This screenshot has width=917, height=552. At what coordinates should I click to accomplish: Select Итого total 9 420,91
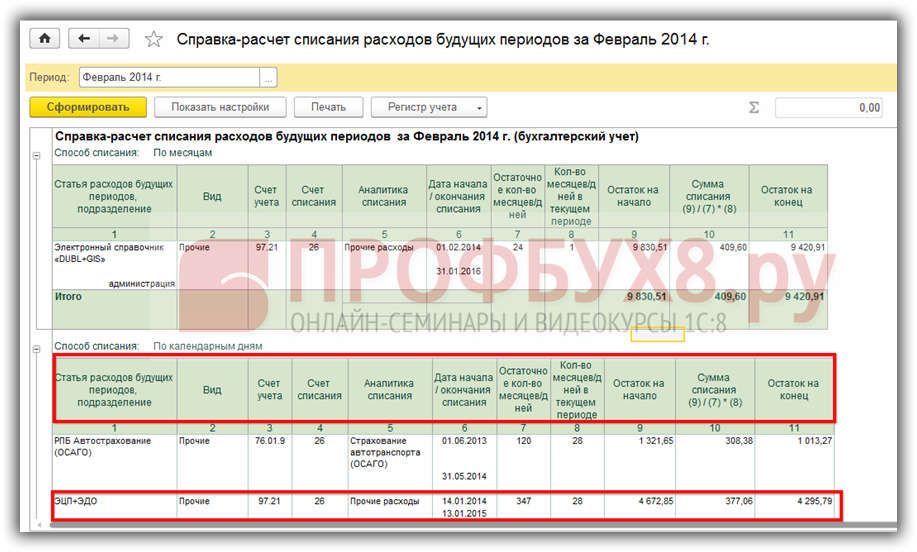pyautogui.click(x=804, y=296)
